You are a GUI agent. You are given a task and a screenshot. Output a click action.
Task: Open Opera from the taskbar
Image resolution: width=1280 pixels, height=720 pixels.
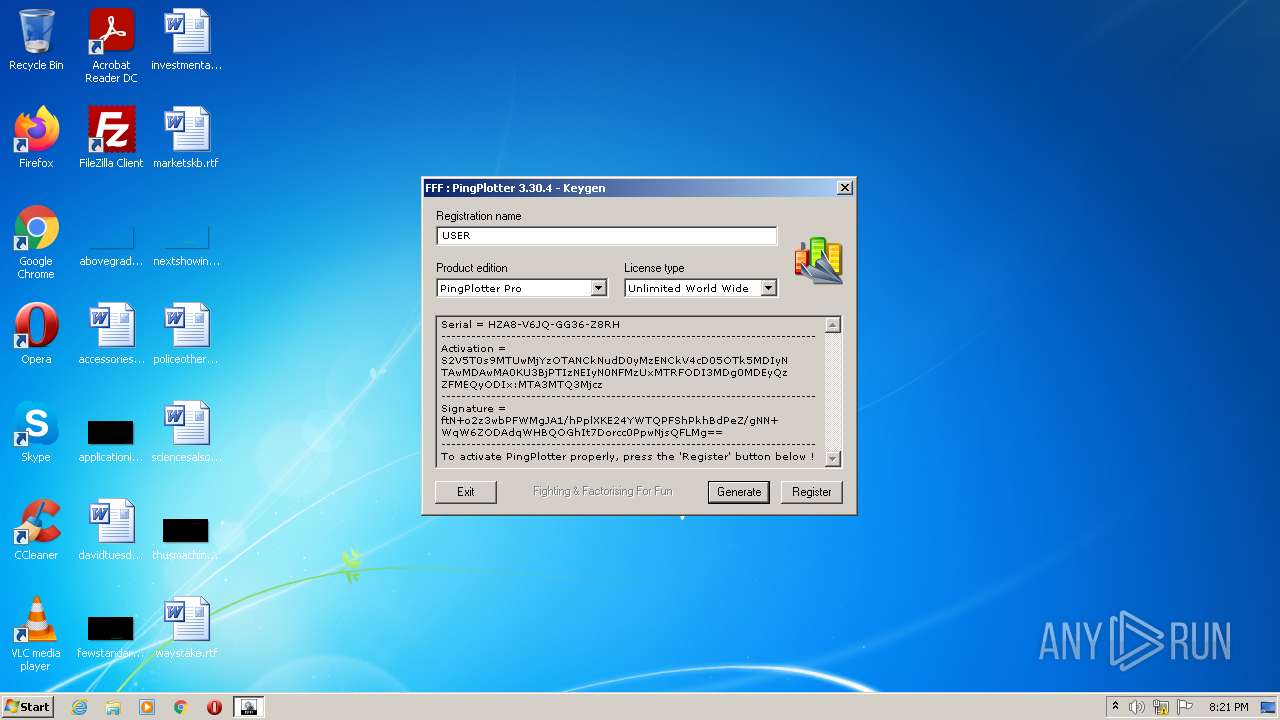(x=214, y=707)
